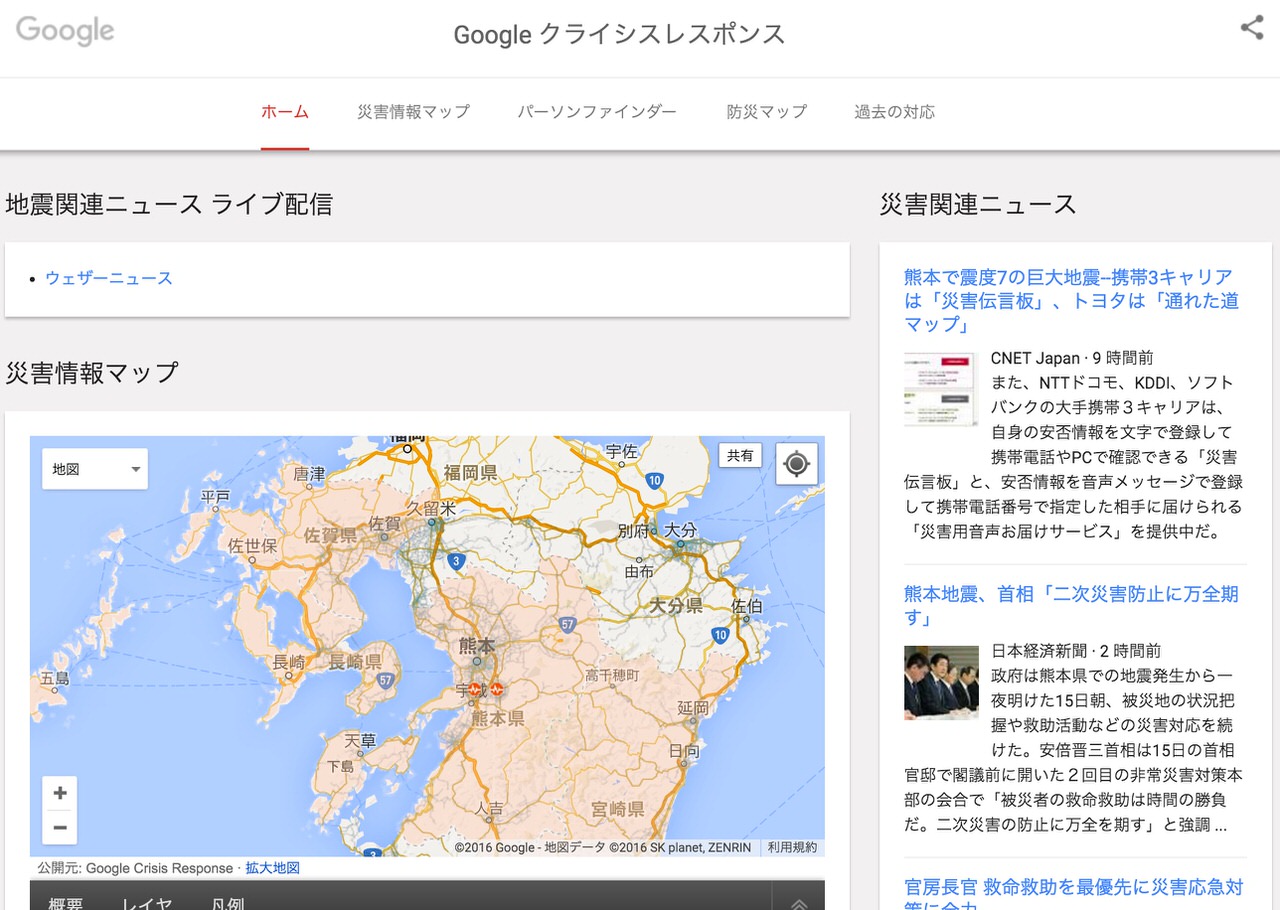This screenshot has height=910, width=1280.
Task: Zoom in on the map
Action: point(60,793)
